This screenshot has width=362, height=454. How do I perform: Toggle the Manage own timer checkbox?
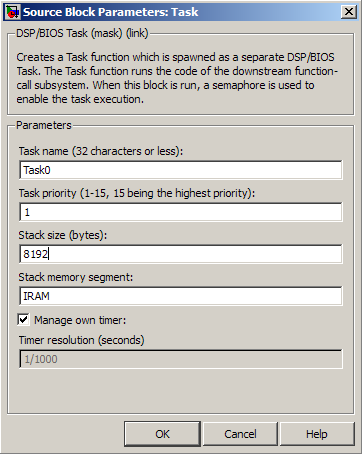click(23, 320)
